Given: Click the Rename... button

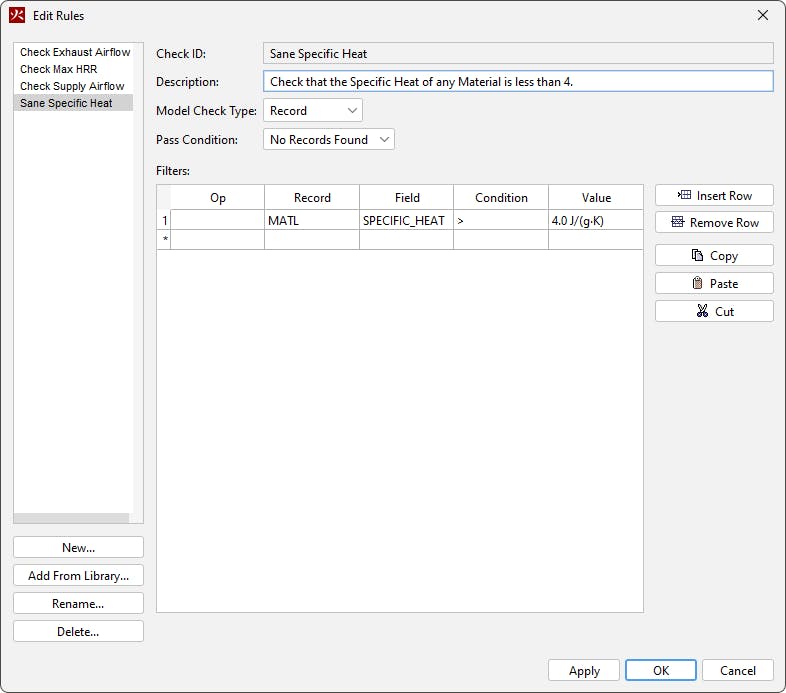Looking at the screenshot, I should (78, 603).
